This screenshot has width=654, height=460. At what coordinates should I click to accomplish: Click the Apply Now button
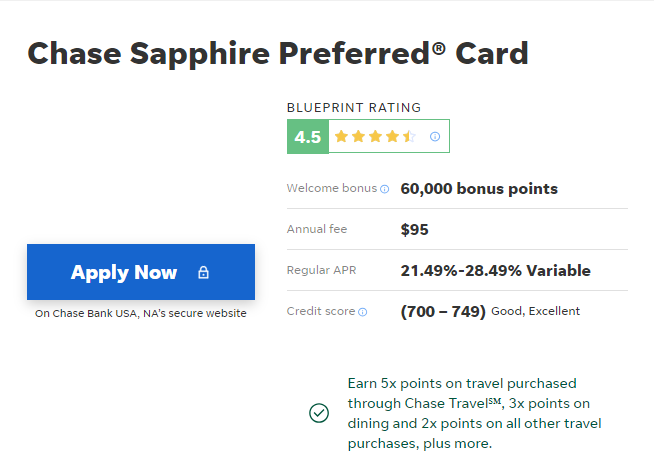[141, 272]
